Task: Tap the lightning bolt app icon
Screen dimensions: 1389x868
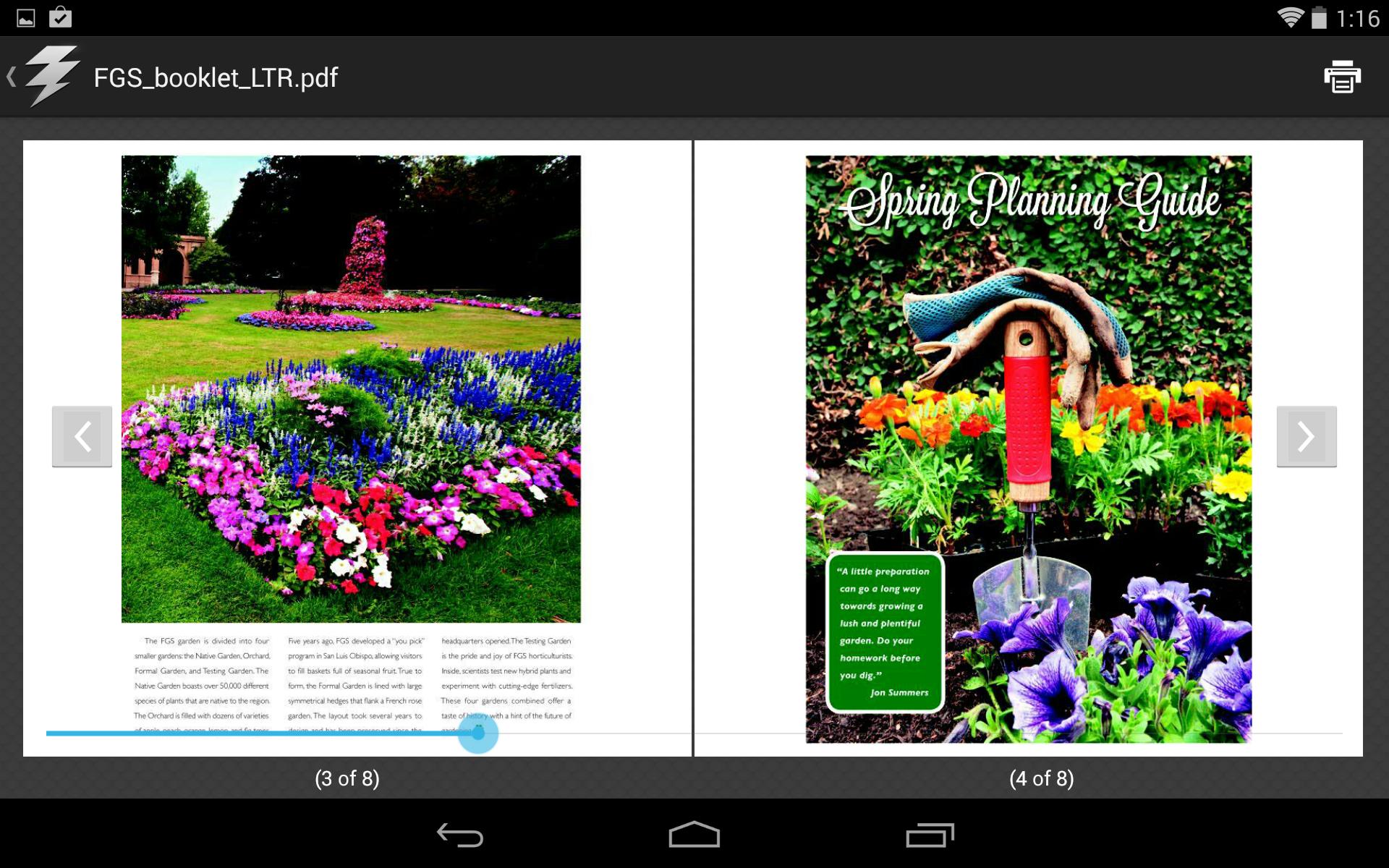Action: click(x=51, y=76)
